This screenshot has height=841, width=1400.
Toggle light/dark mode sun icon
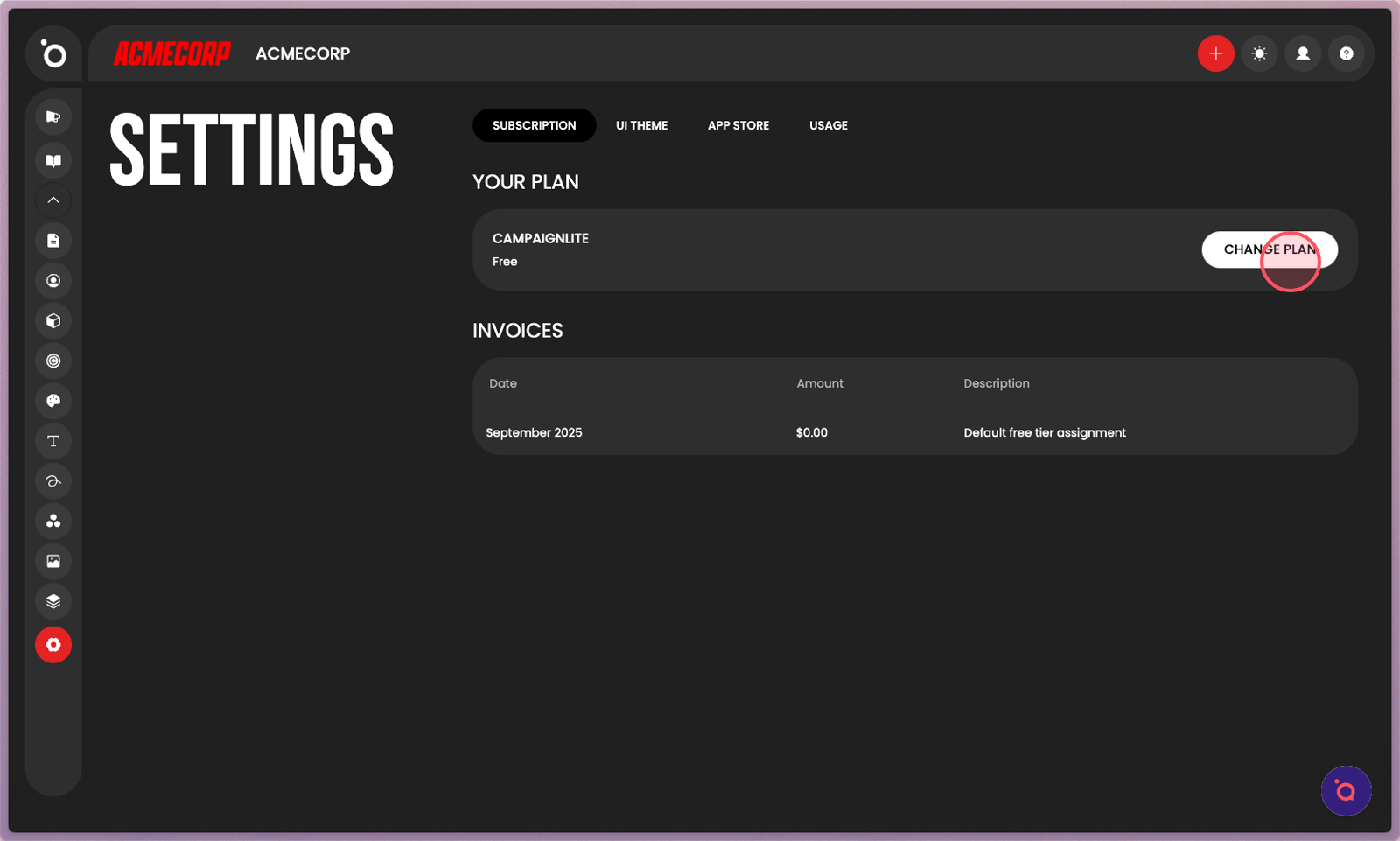point(1259,53)
